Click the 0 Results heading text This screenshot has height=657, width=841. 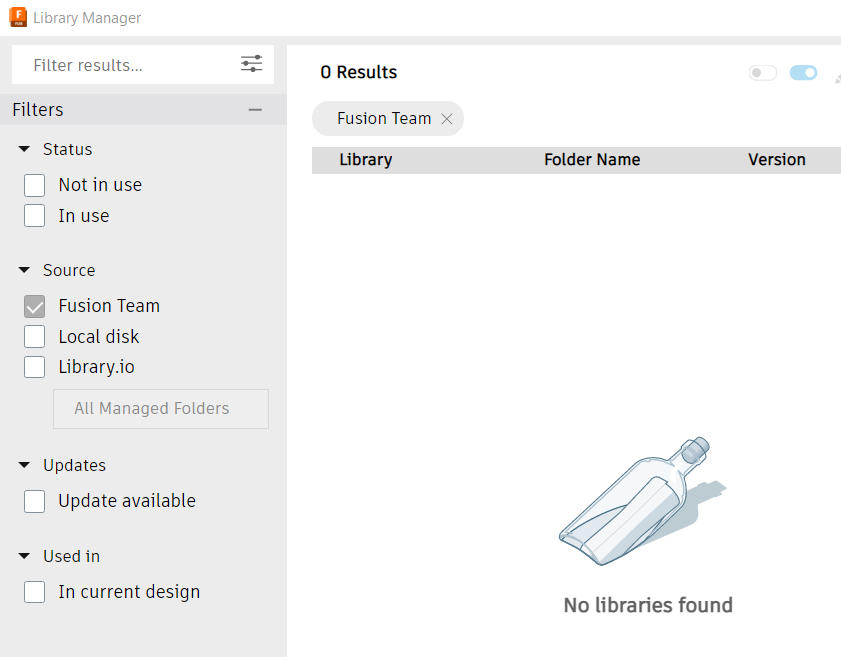tap(358, 72)
